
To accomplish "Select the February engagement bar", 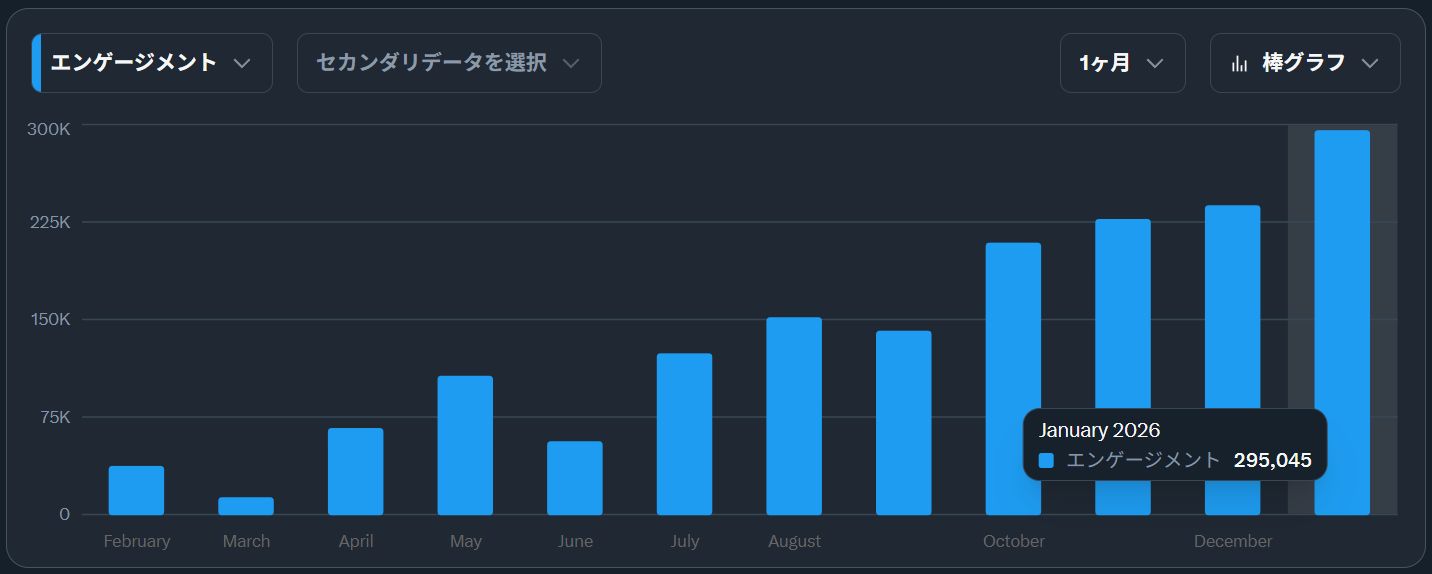I will point(136,490).
